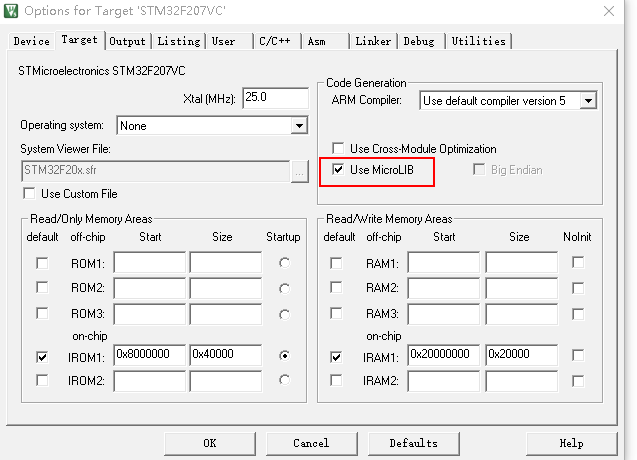This screenshot has width=637, height=460.
Task: Edit the IRAM1 Start address 0x20000000
Action: click(444, 355)
